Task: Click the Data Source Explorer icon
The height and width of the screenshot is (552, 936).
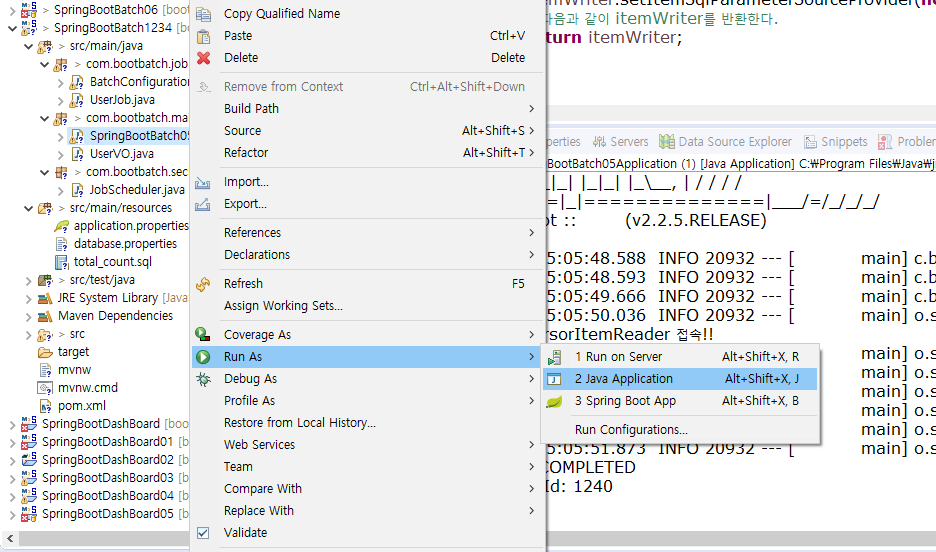Action: click(x=667, y=141)
